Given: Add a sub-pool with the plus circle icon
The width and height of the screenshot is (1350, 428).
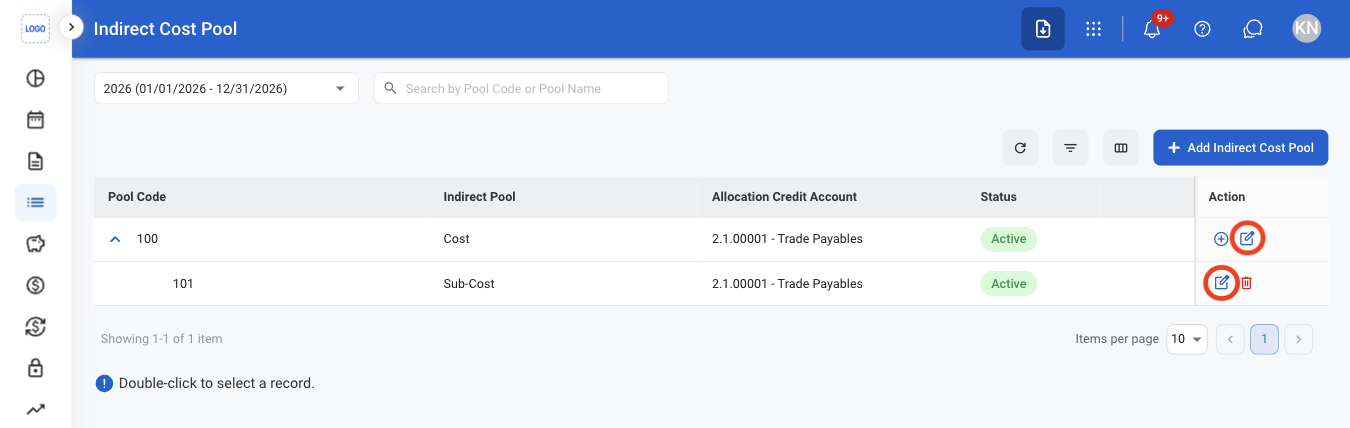Looking at the screenshot, I should coord(1220,239).
